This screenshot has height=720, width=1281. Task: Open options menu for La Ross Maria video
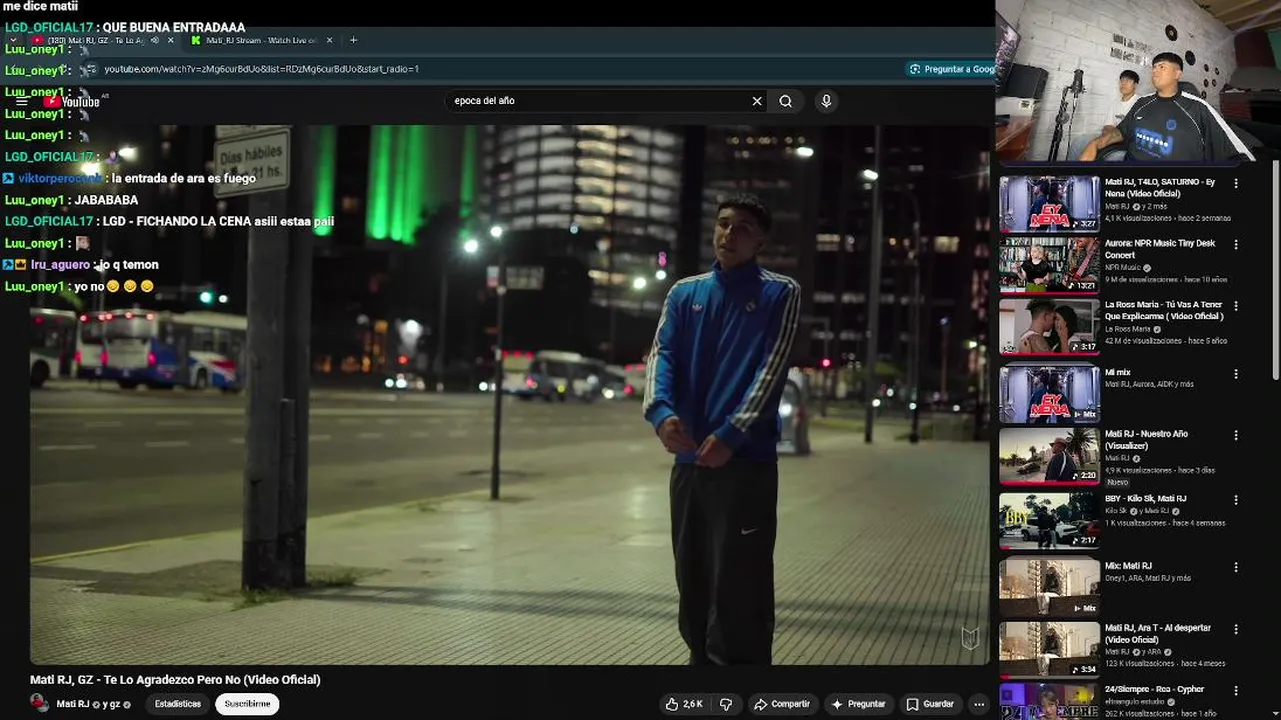(x=1236, y=306)
